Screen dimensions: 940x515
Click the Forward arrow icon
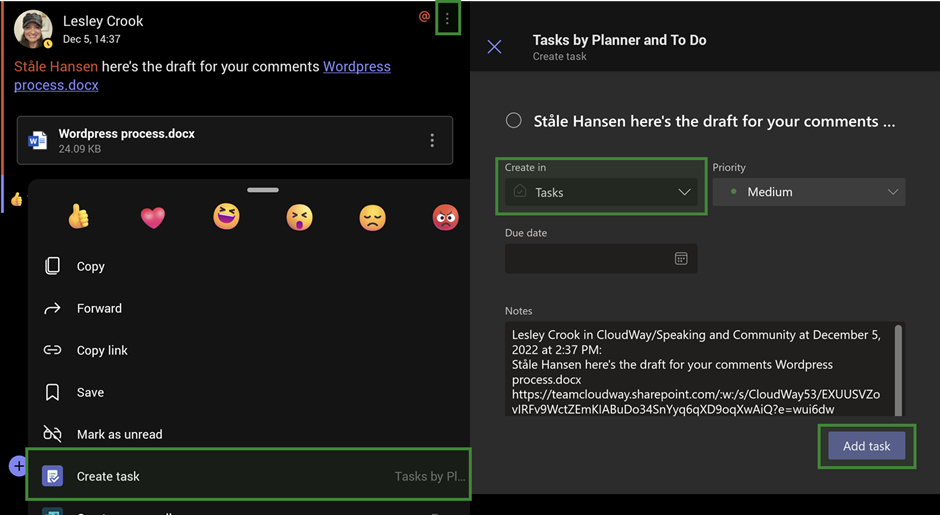click(x=52, y=308)
